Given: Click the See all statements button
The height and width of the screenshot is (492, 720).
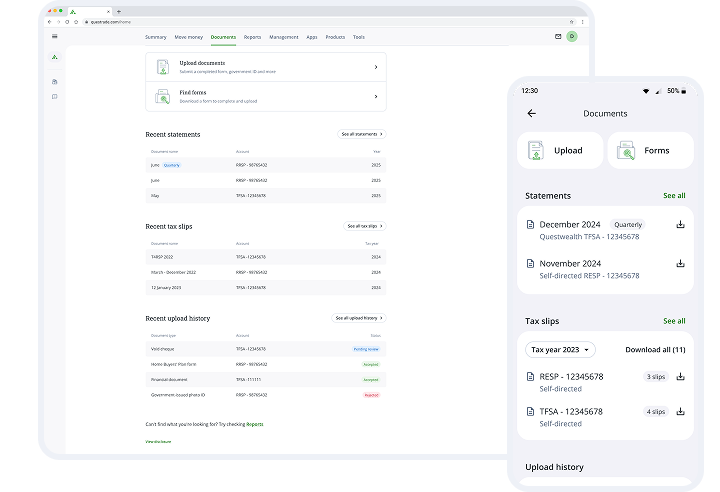Looking at the screenshot, I should pos(362,134).
